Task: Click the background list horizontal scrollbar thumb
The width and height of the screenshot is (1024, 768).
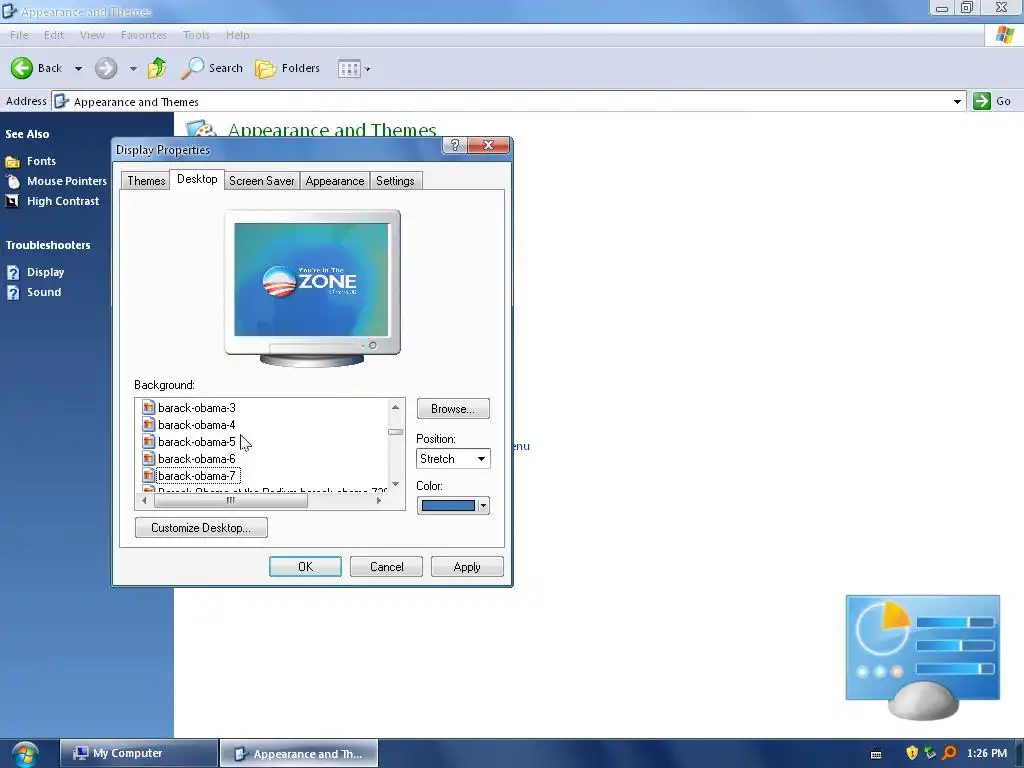Action: point(231,501)
